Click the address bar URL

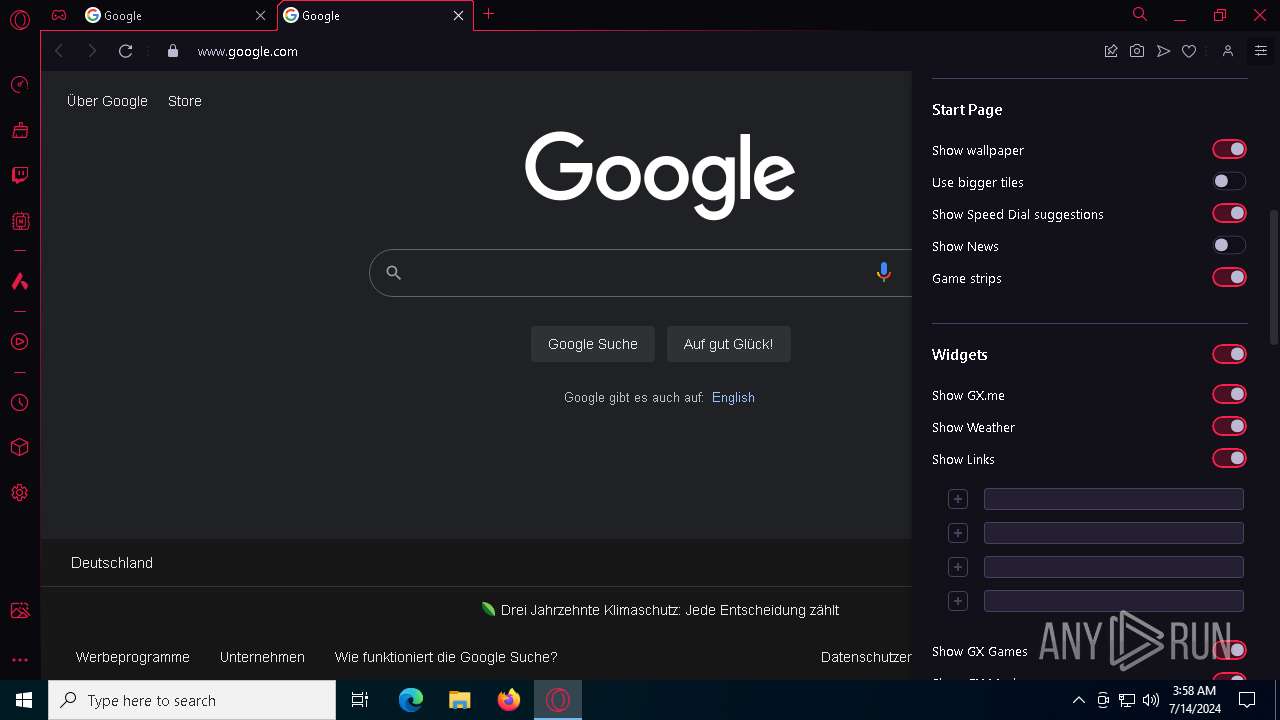pyautogui.click(x=248, y=51)
